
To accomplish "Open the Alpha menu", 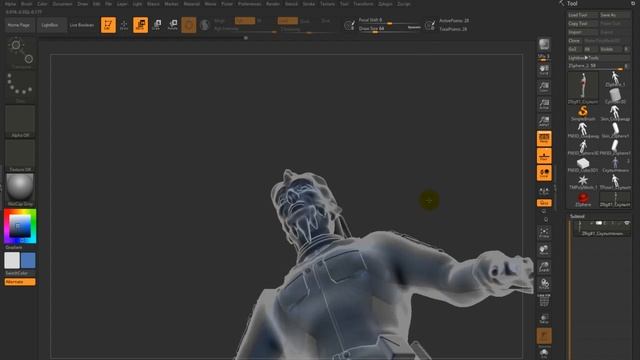I will pos(10,4).
